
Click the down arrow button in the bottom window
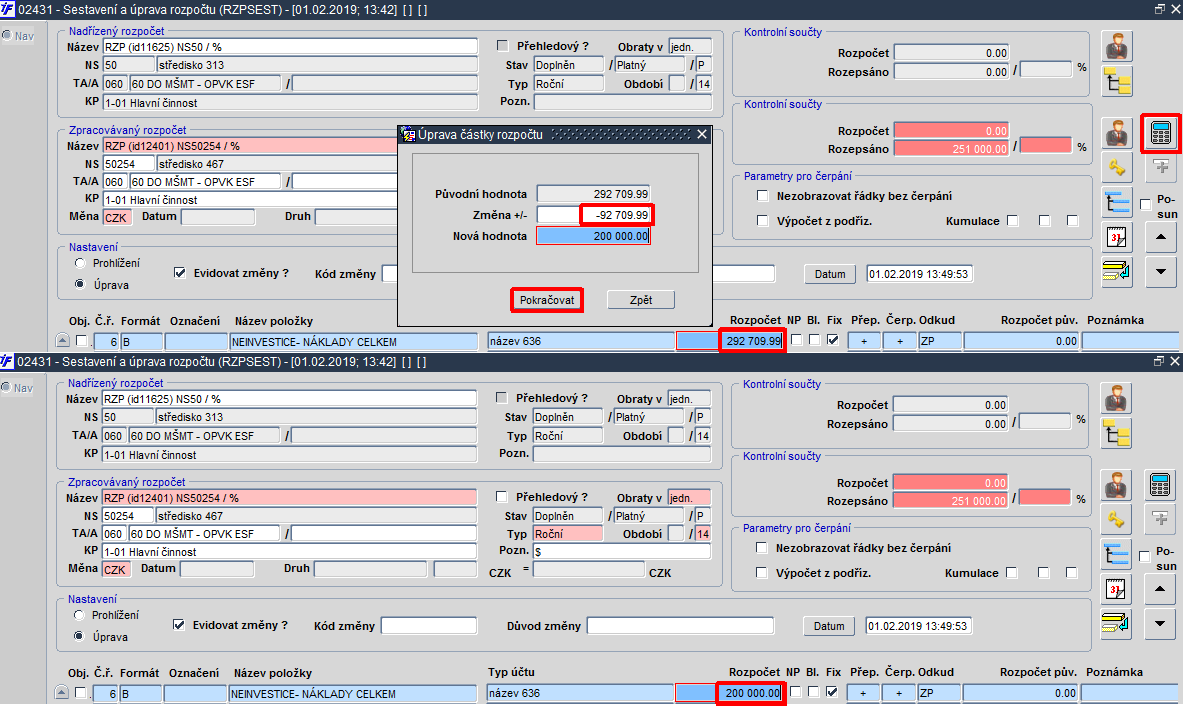(x=1160, y=624)
